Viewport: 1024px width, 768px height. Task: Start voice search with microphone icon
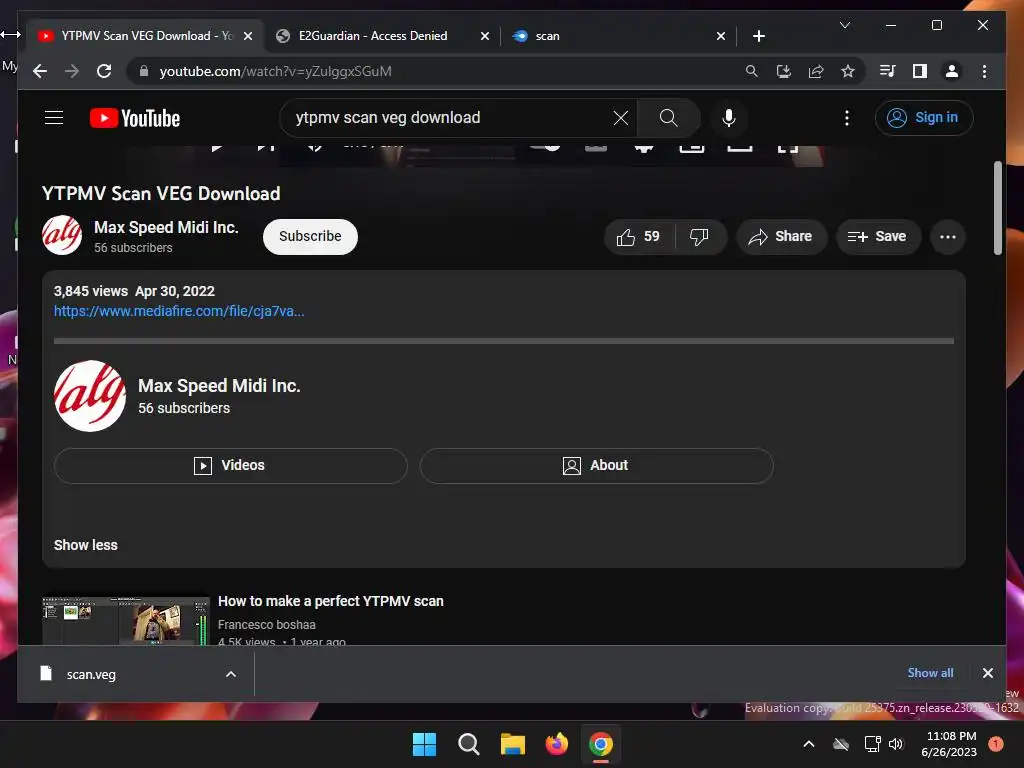[729, 118]
